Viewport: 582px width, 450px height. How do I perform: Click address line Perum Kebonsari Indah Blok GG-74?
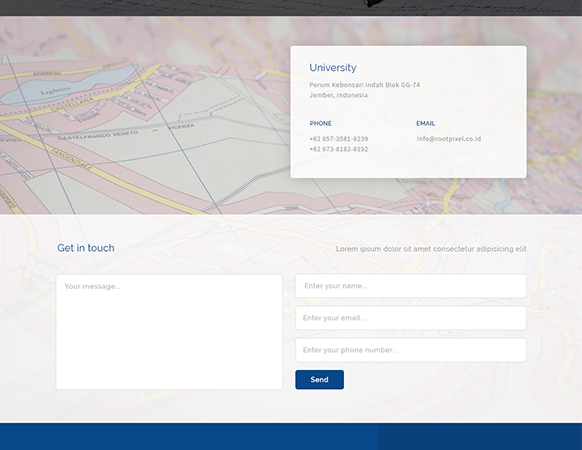coord(365,85)
